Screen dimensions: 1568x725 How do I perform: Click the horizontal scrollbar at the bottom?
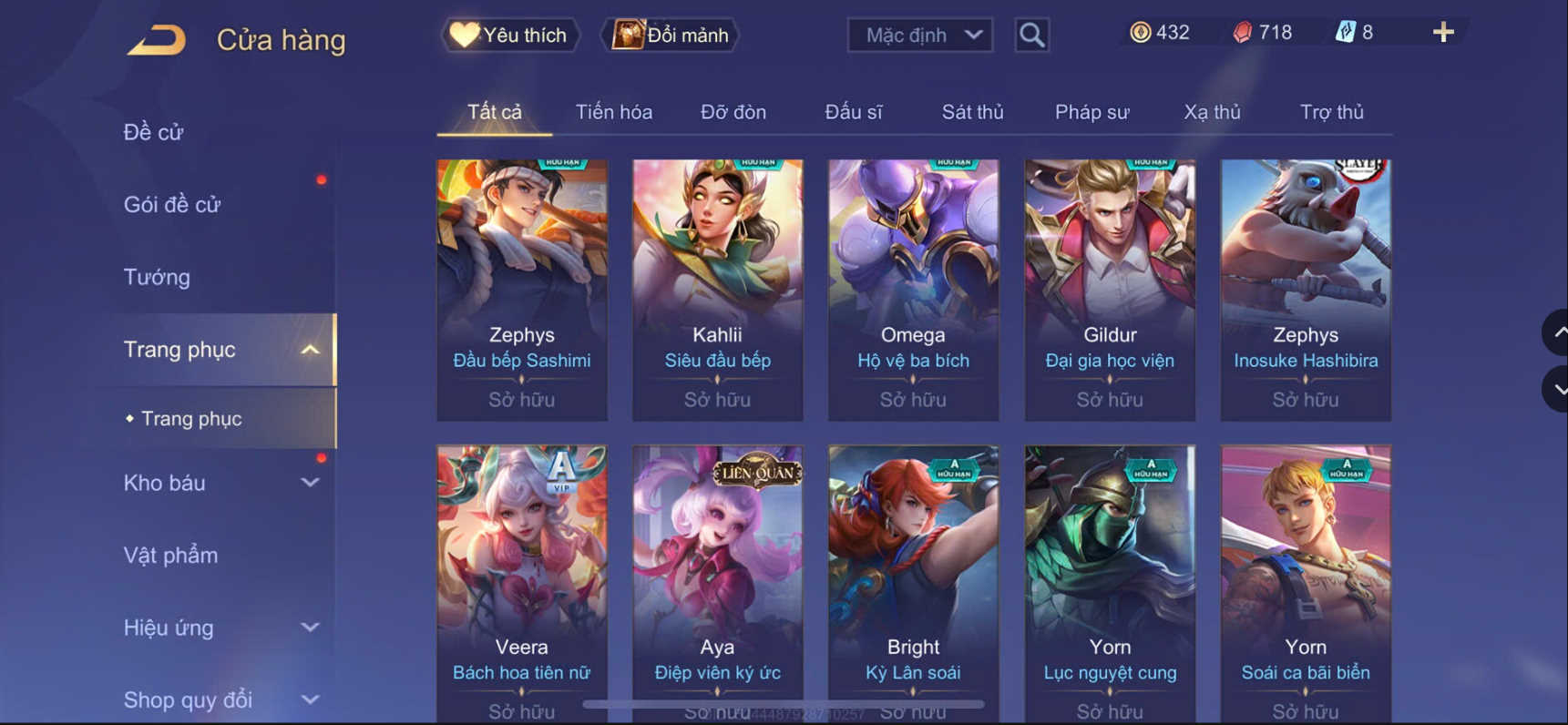(784, 704)
